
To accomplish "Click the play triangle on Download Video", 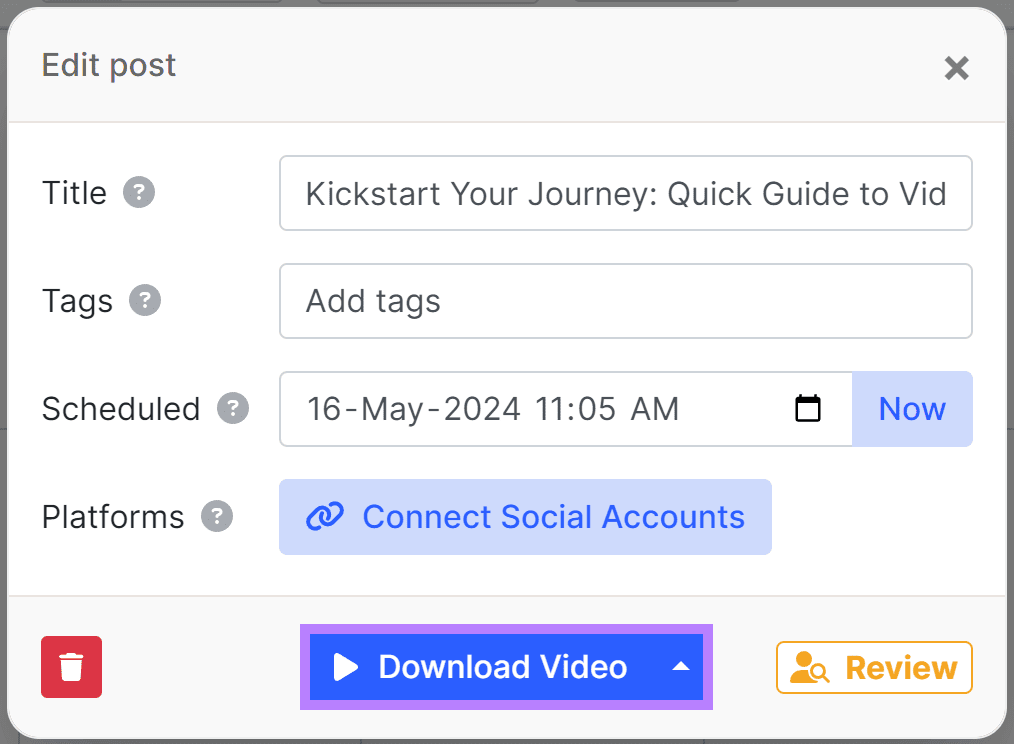I will (345, 667).
